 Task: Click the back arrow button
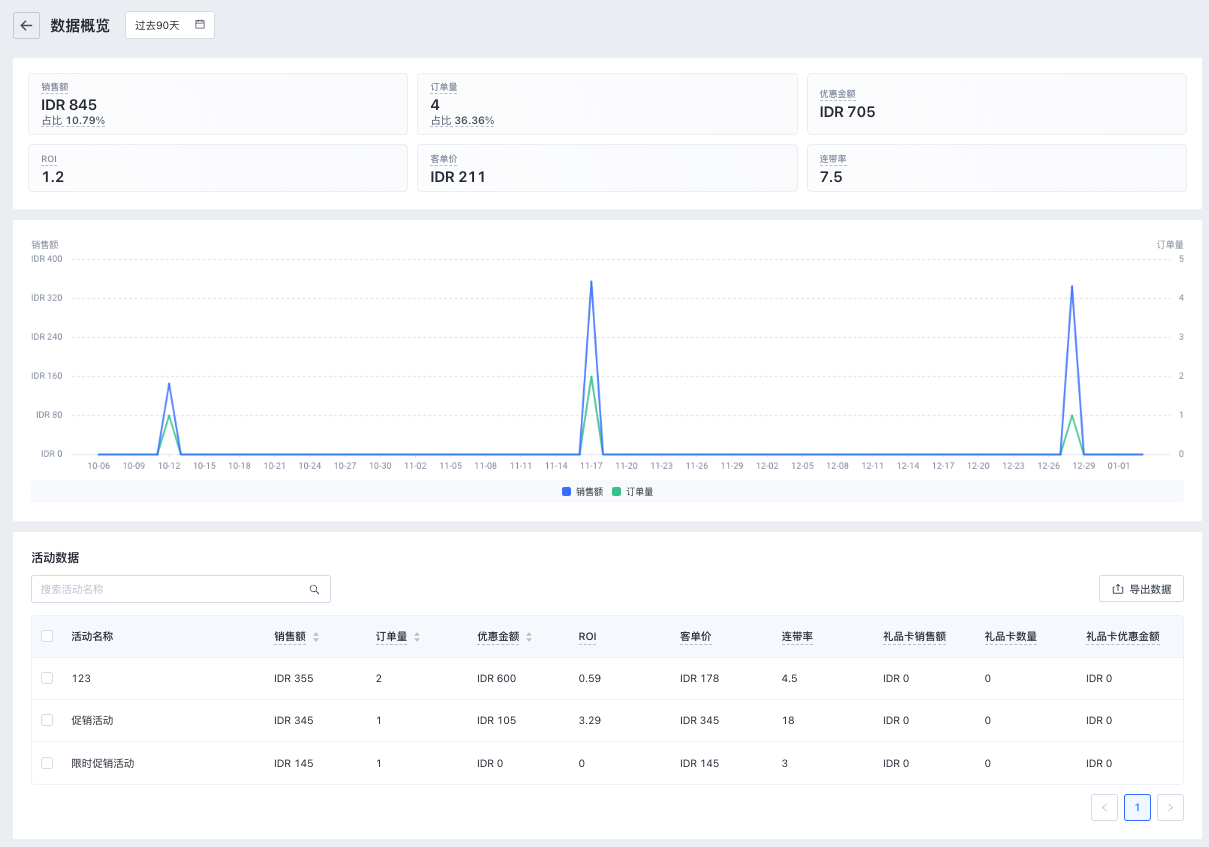pyautogui.click(x=26, y=25)
